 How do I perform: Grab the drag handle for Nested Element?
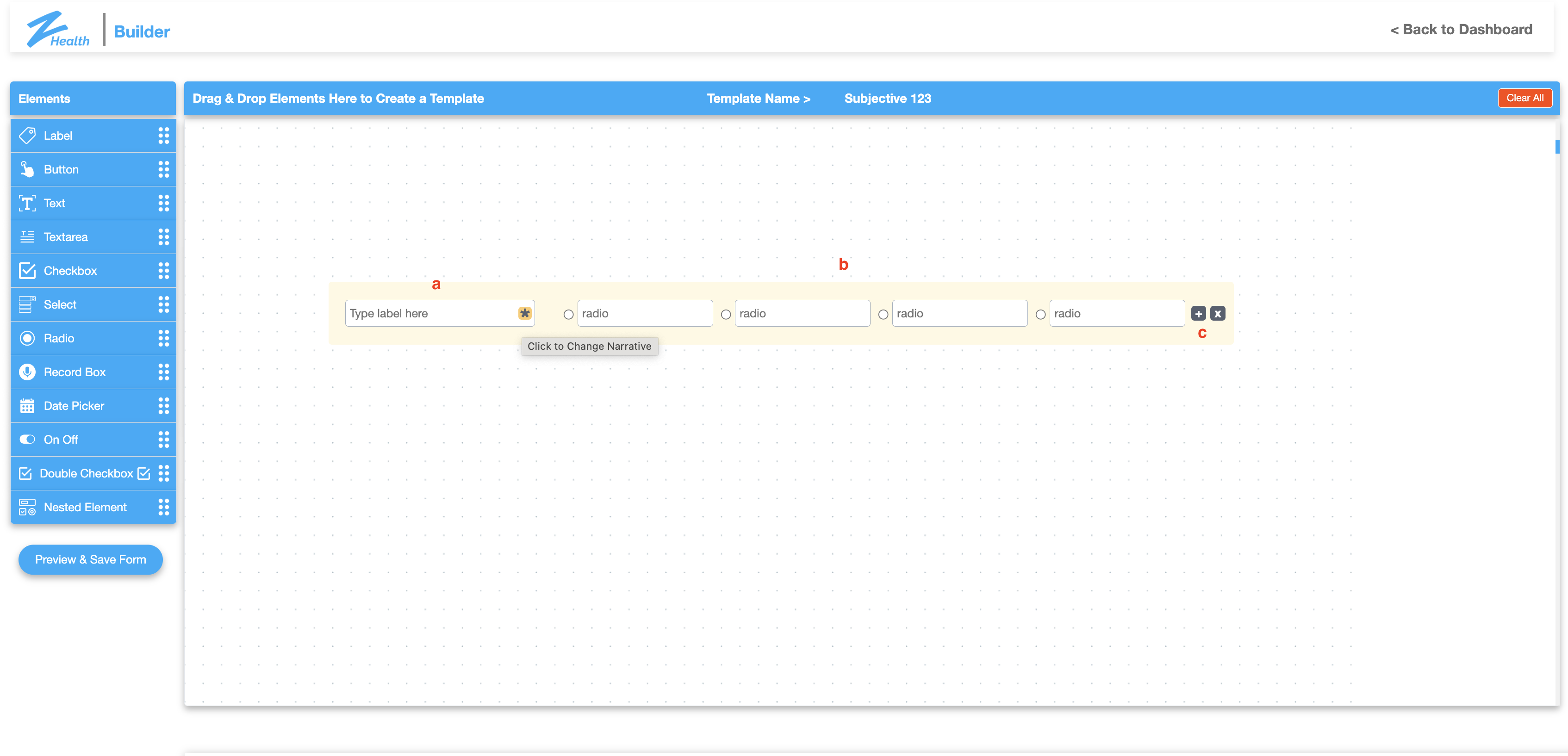pyautogui.click(x=164, y=507)
